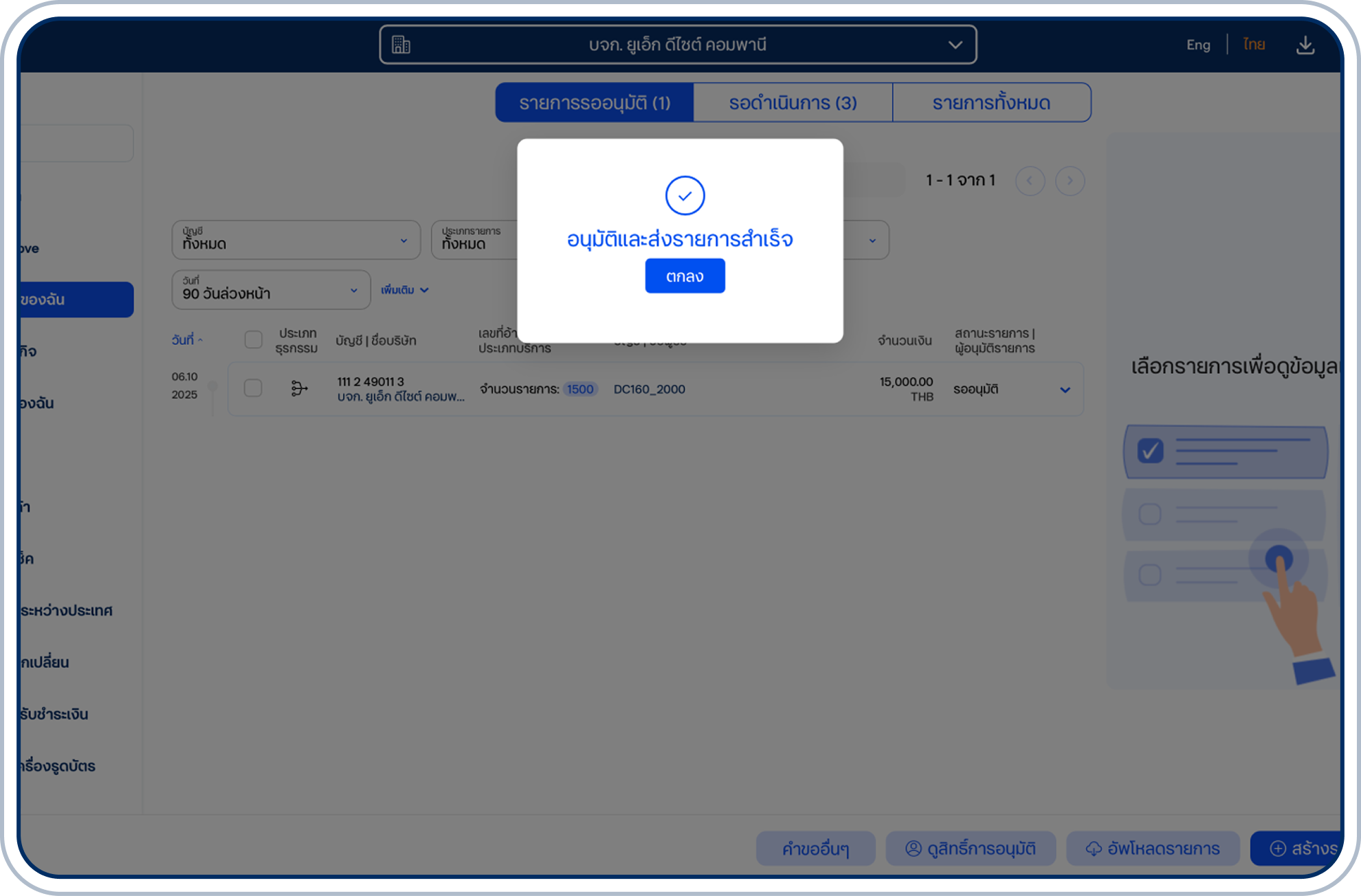This screenshot has height=896, width=1361.
Task: Click the user icon in ดูสิทธิ์การอนุมัติ
Action: tap(913, 849)
